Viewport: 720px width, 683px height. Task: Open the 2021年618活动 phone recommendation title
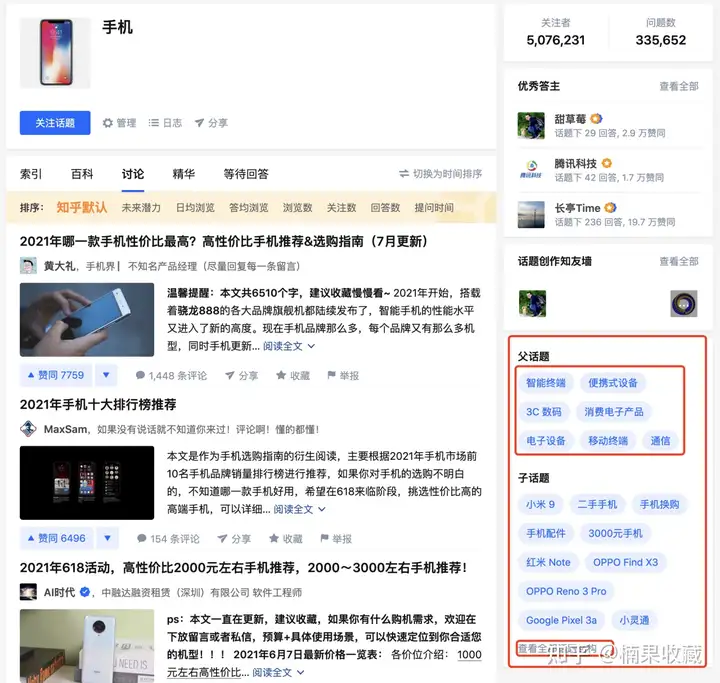pos(243,568)
